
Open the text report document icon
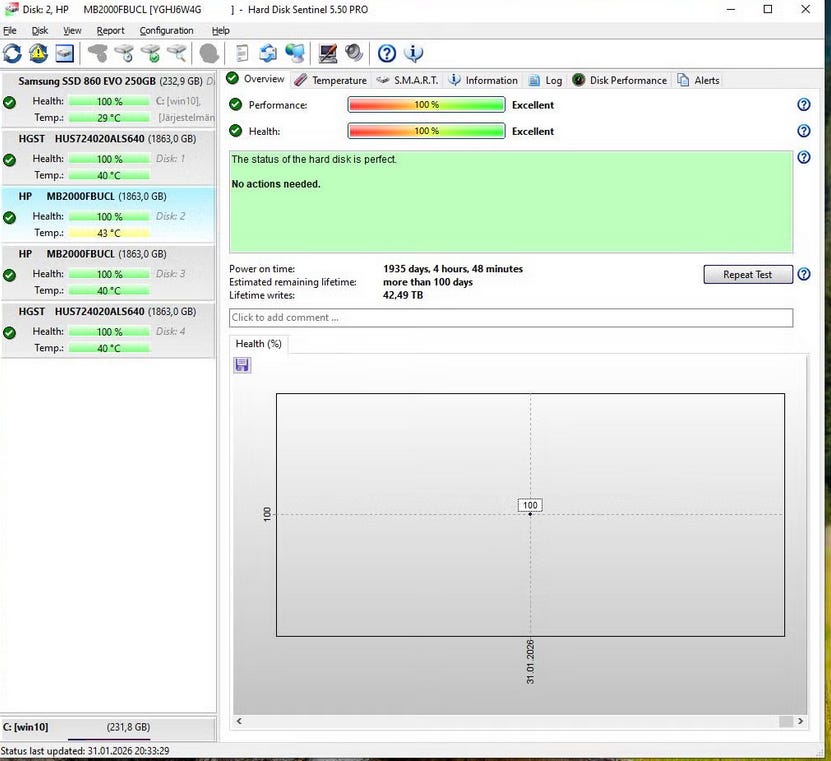[x=243, y=53]
